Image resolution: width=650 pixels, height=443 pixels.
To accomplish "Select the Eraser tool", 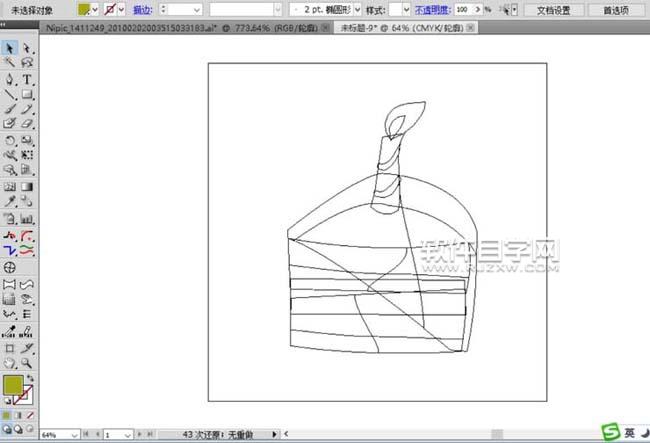I will click(x=27, y=123).
